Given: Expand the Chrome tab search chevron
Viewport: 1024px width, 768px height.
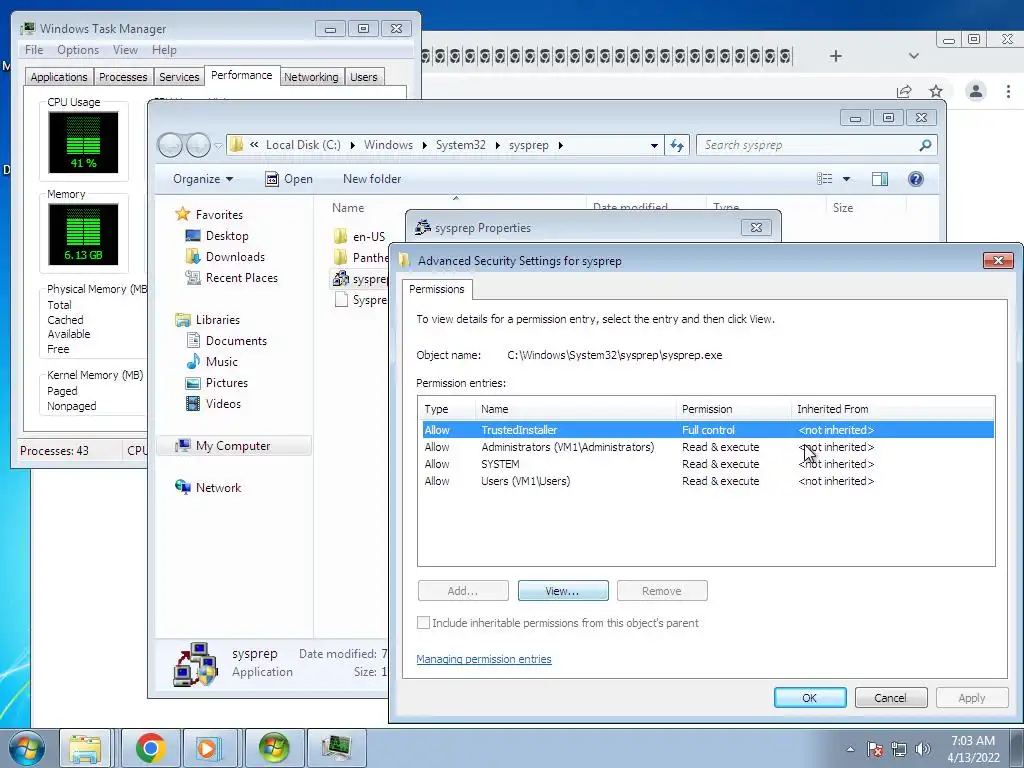Looking at the screenshot, I should 914,56.
